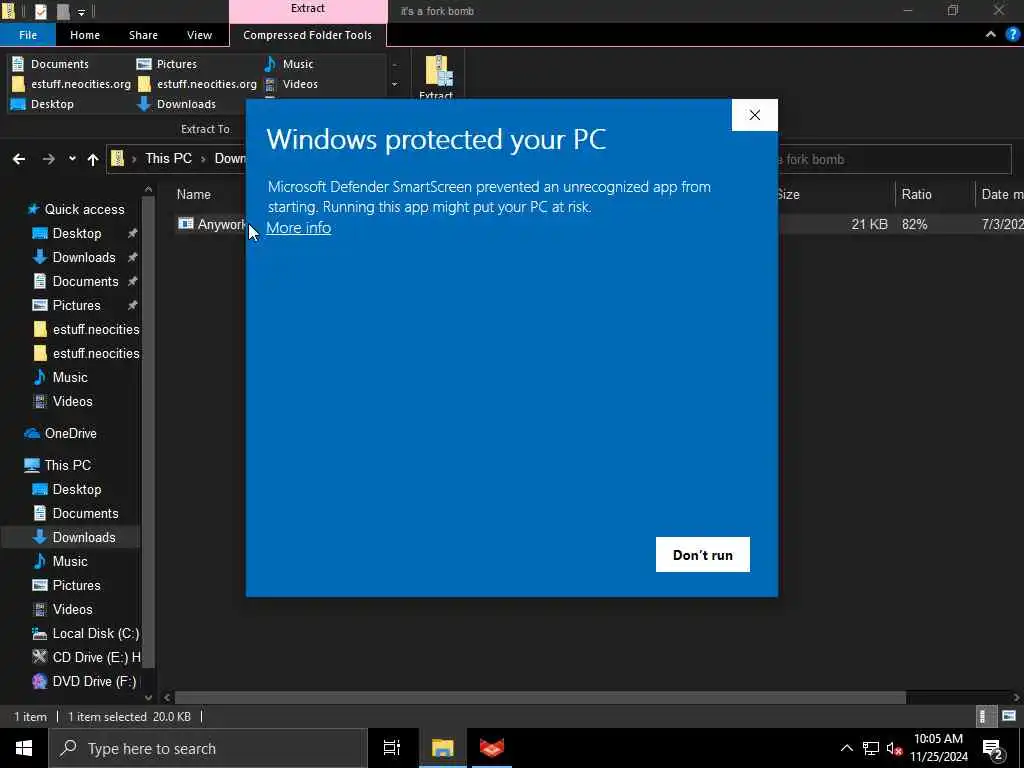Expand Quick access in navigation pane
Viewport: 1024px width, 768px height.
click(84, 209)
